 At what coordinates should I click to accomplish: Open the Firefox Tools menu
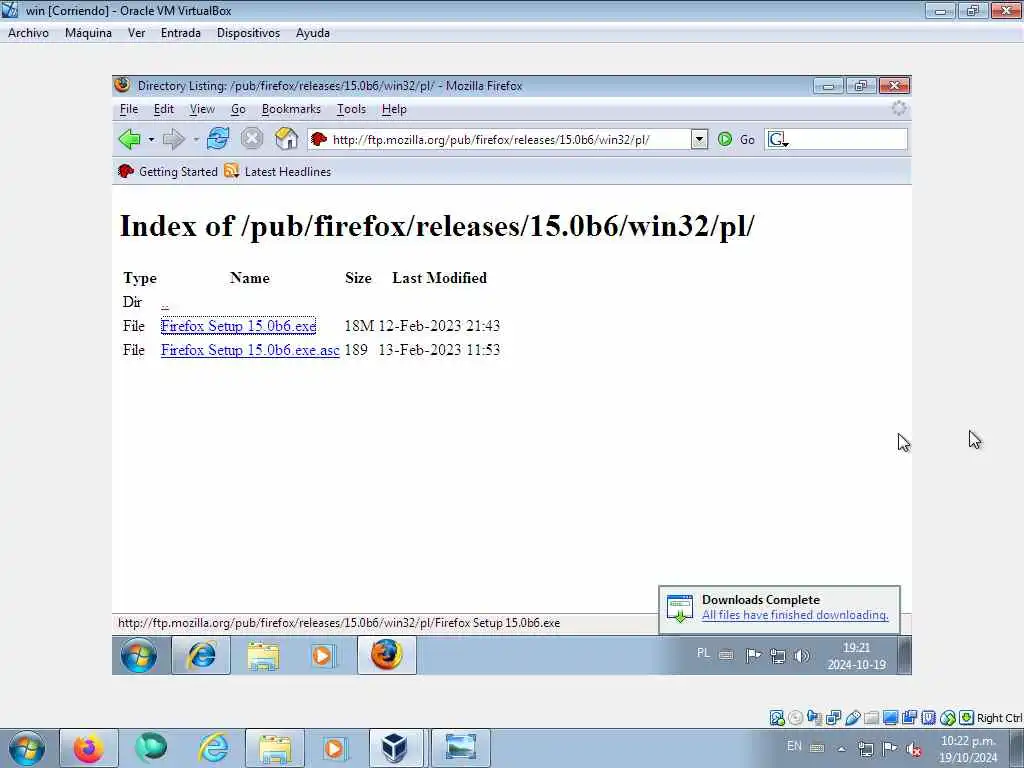(351, 109)
